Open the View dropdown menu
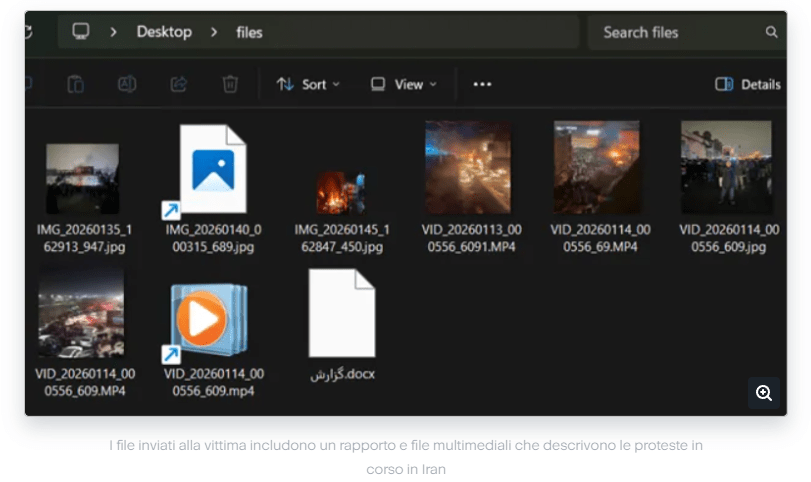Viewport: 811px width, 482px height. [x=404, y=85]
